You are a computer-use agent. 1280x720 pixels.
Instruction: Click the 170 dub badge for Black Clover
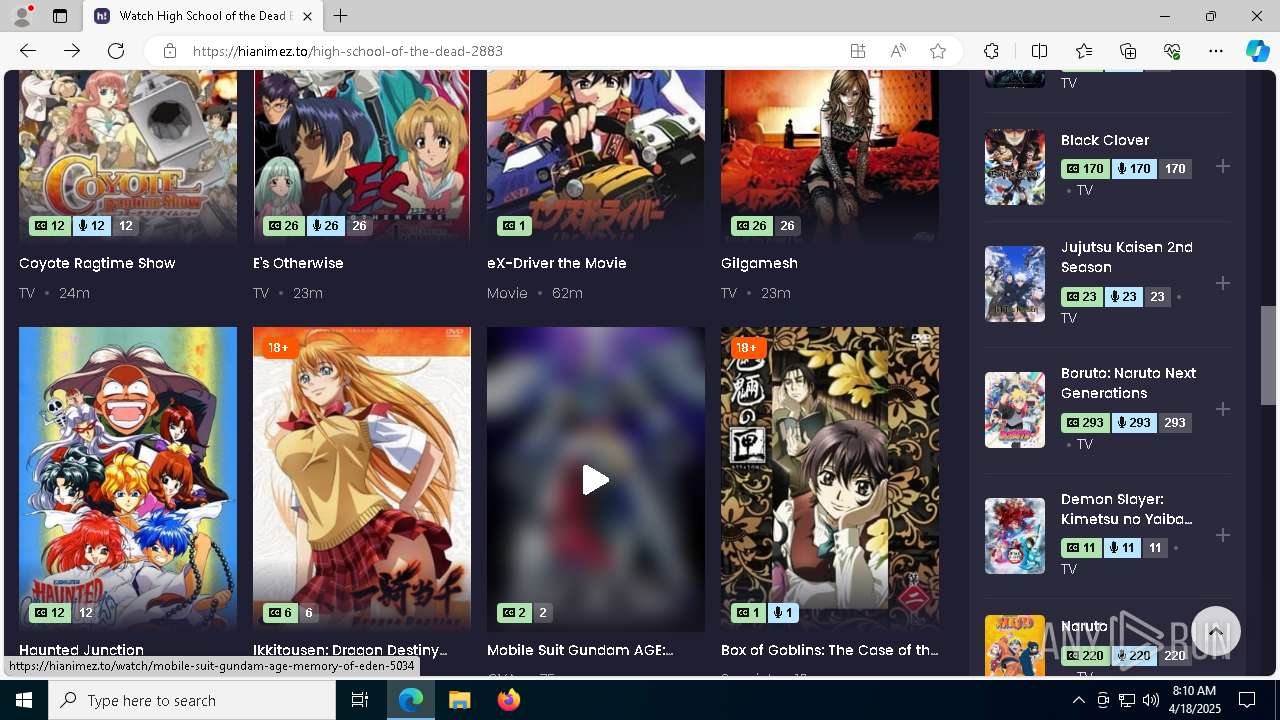[x=1134, y=169]
